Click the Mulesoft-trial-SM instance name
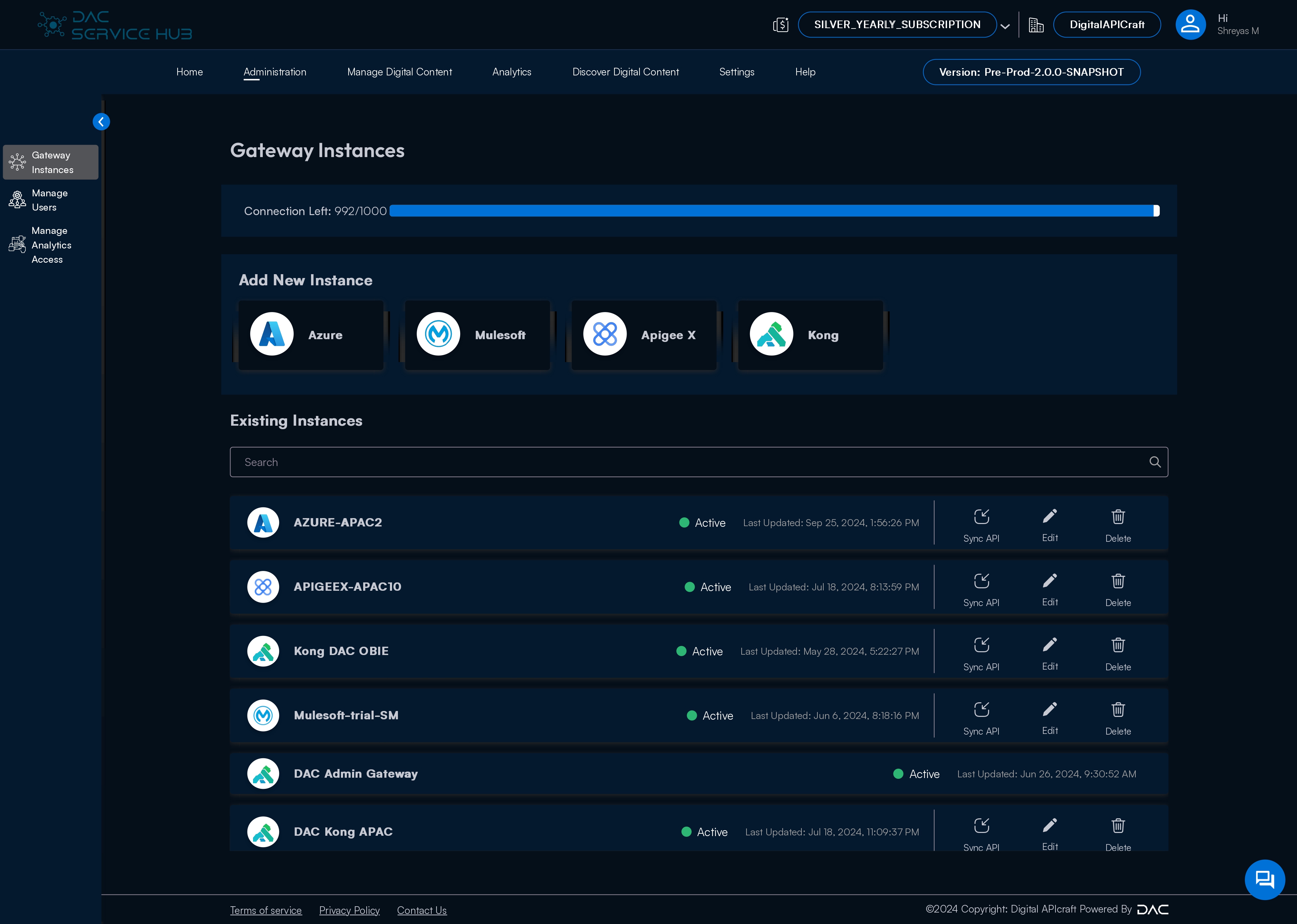 [346, 715]
